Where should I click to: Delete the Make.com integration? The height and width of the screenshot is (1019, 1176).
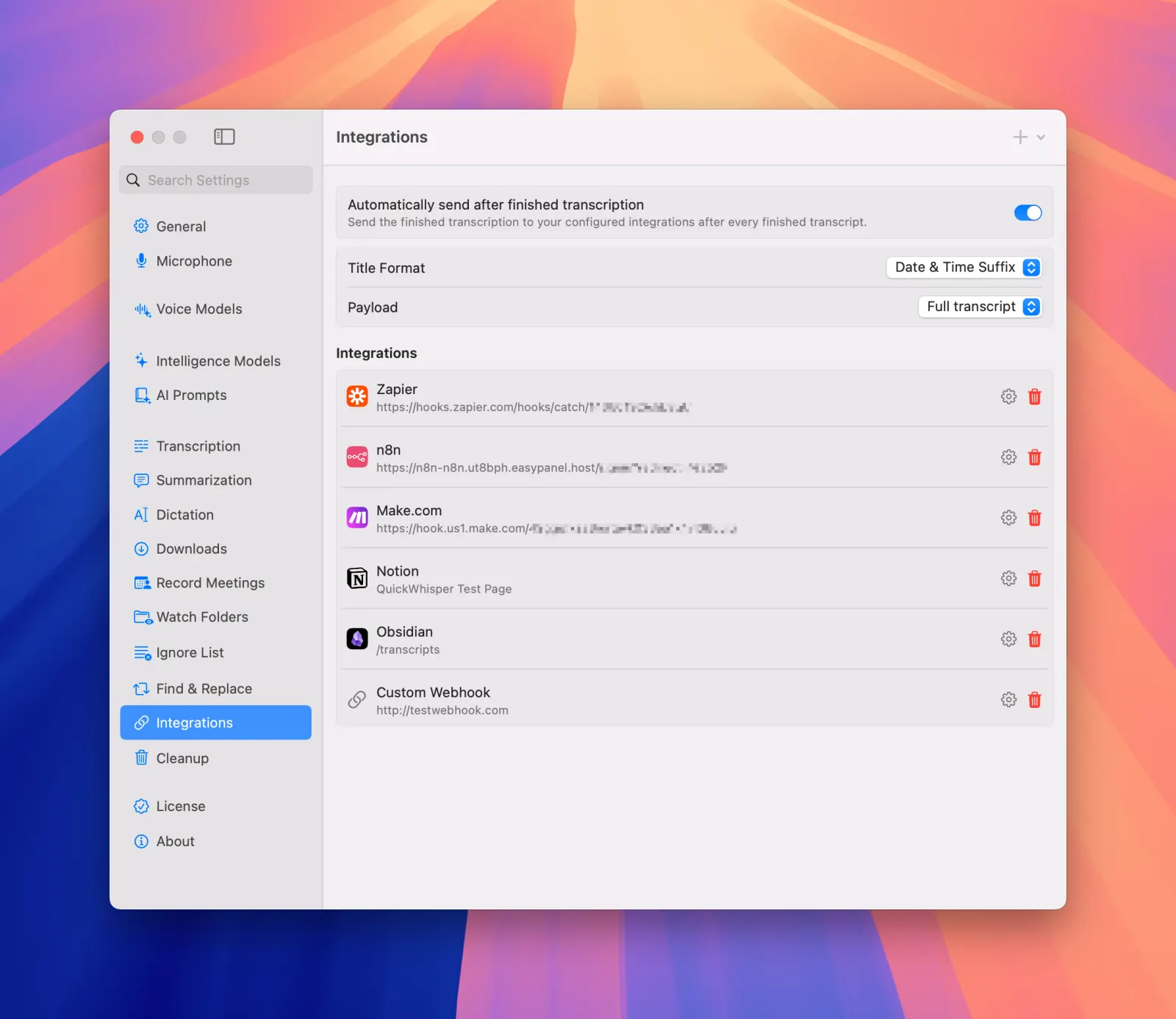point(1034,518)
